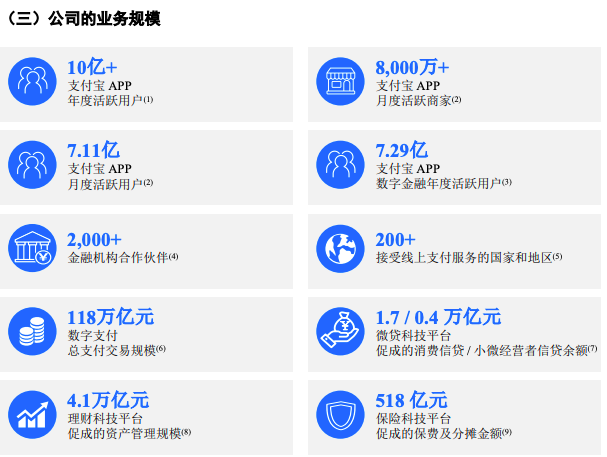Click the text 促成的保费及分摊金额(9)
This screenshot has height=457, width=607.
444,433
